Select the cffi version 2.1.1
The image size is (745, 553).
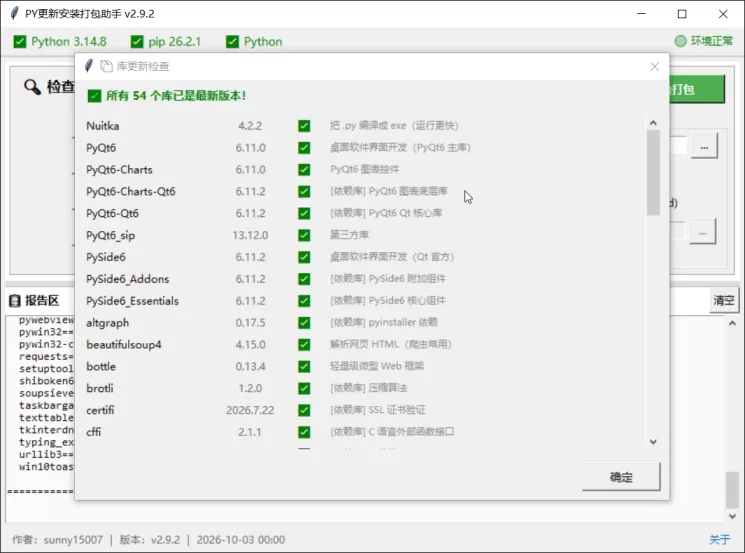(x=249, y=432)
